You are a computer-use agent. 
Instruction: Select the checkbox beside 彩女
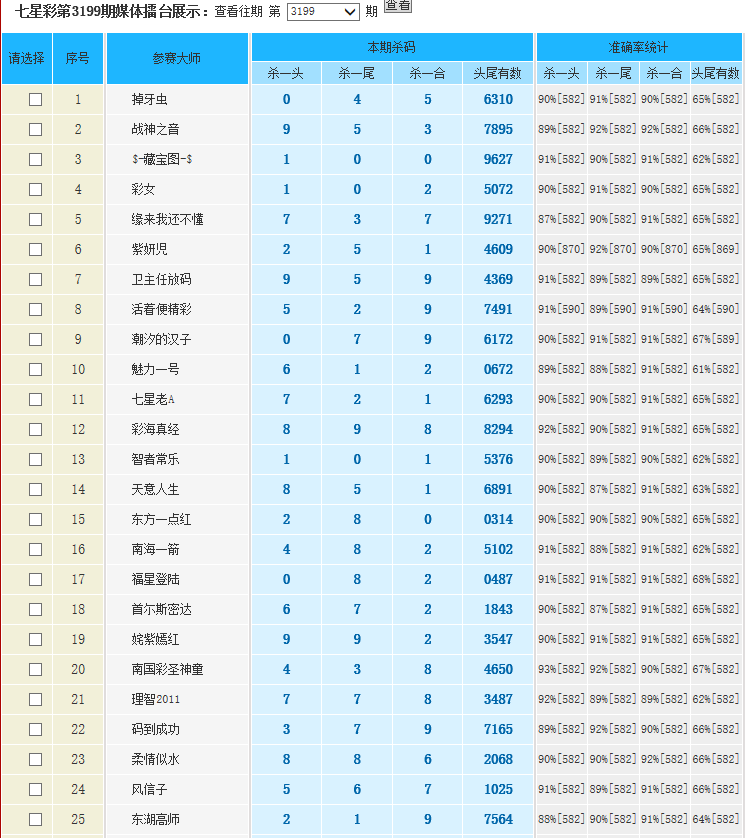point(36,189)
